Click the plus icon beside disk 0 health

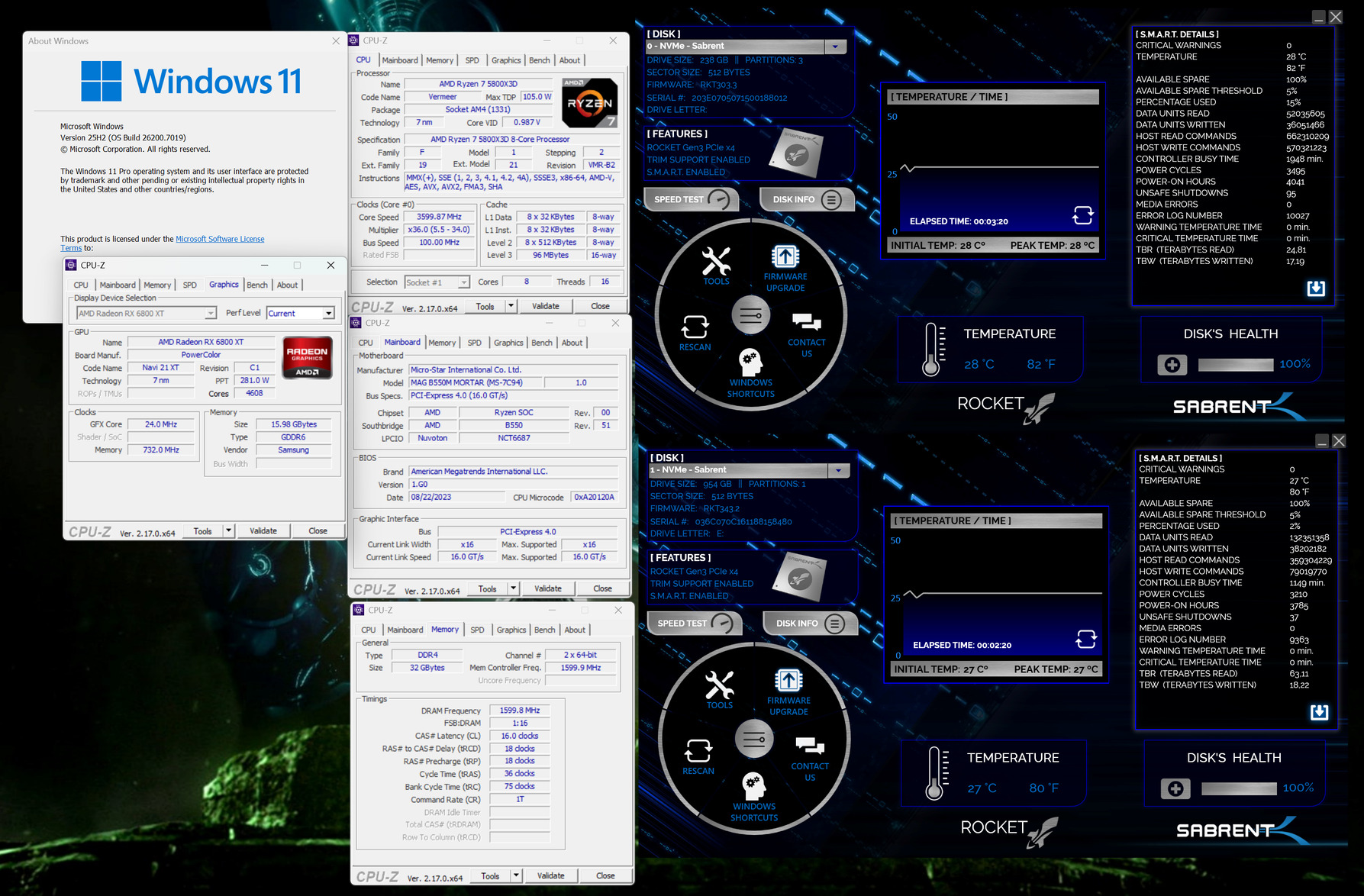pyautogui.click(x=1172, y=365)
